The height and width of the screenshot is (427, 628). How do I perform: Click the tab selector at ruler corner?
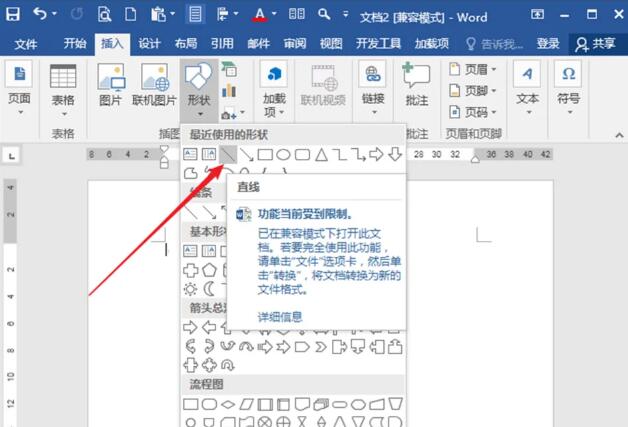pyautogui.click(x=12, y=155)
